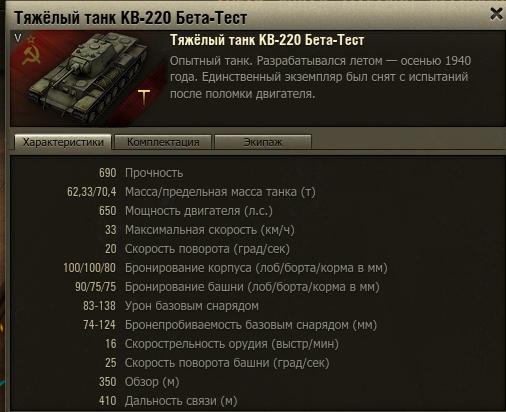Select the Бронирование башни stat line
Image resolution: width=506 pixels, height=412 pixels.
(227, 287)
